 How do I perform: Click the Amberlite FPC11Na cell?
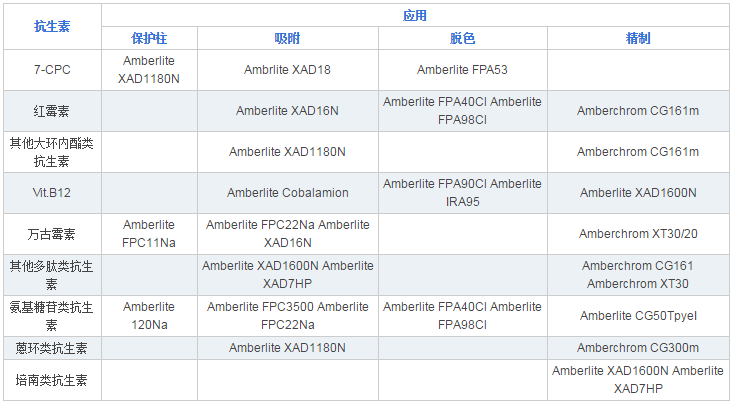click(x=149, y=234)
